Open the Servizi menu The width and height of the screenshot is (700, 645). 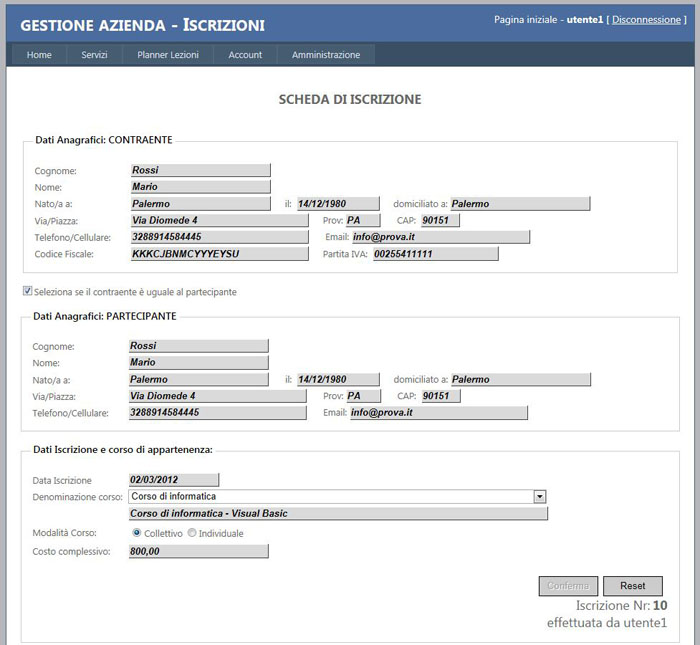click(x=94, y=54)
